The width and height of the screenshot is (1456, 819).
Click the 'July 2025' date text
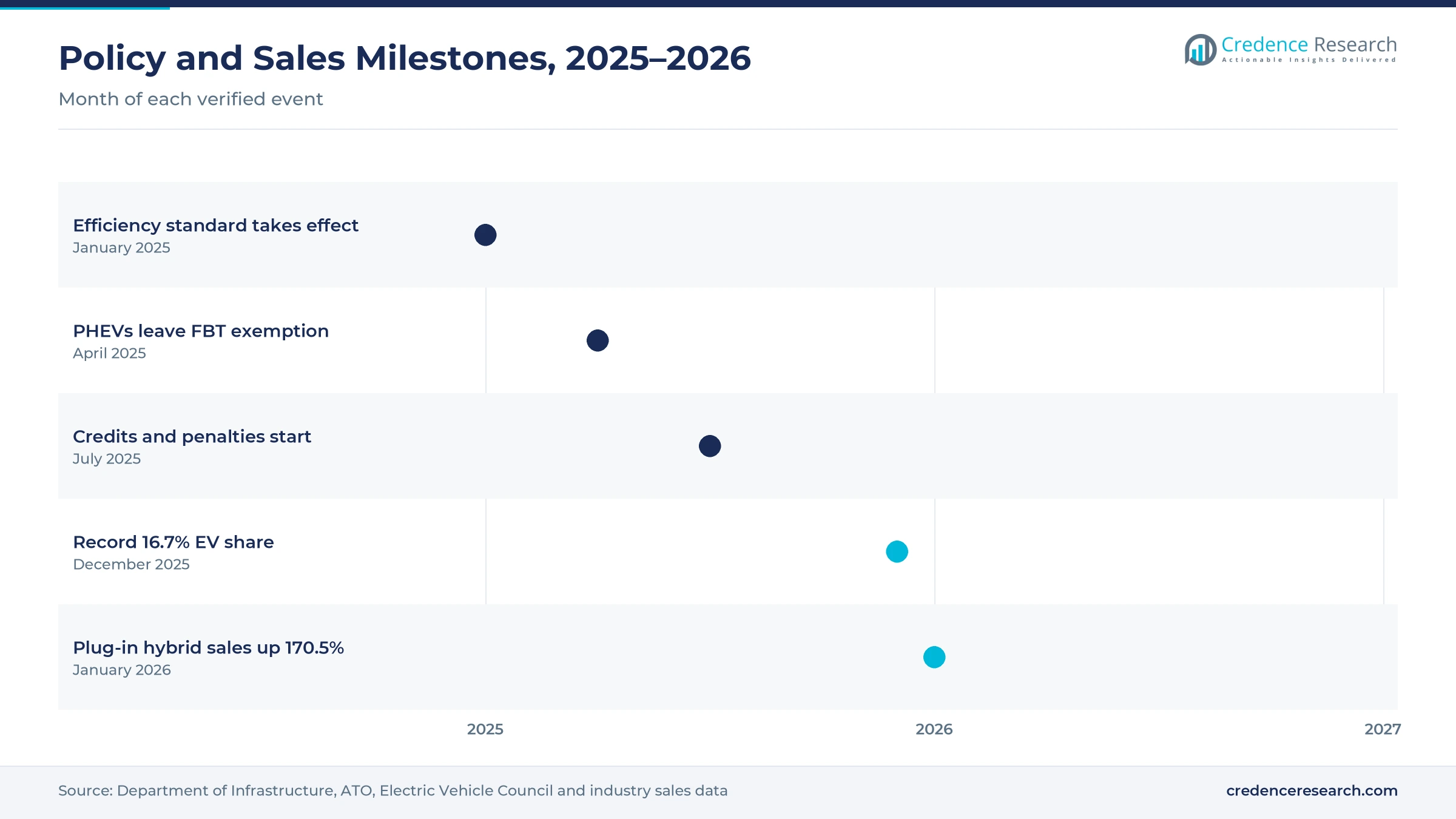pyautogui.click(x=107, y=459)
